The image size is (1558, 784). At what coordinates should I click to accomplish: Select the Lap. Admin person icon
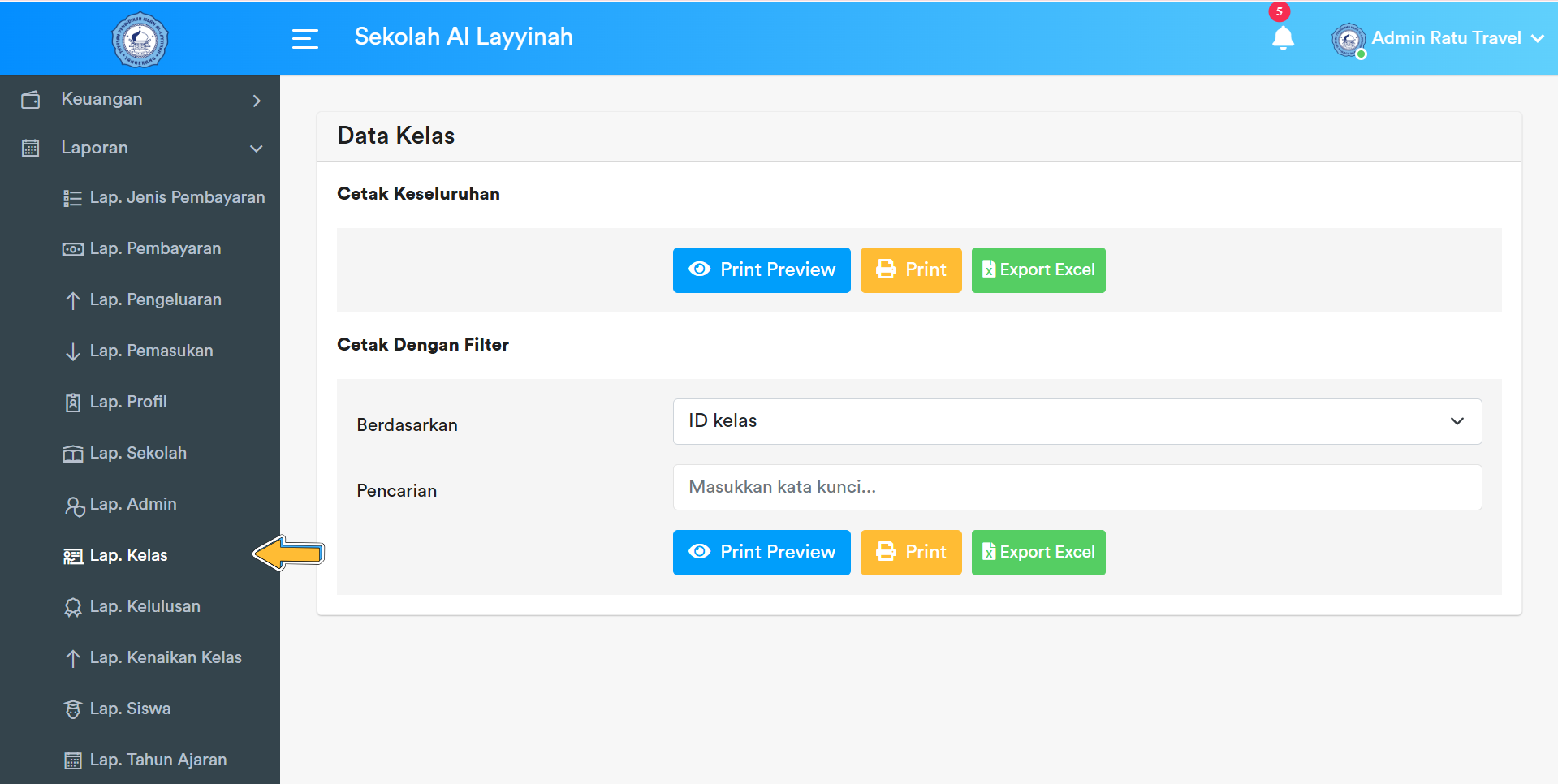coord(72,504)
